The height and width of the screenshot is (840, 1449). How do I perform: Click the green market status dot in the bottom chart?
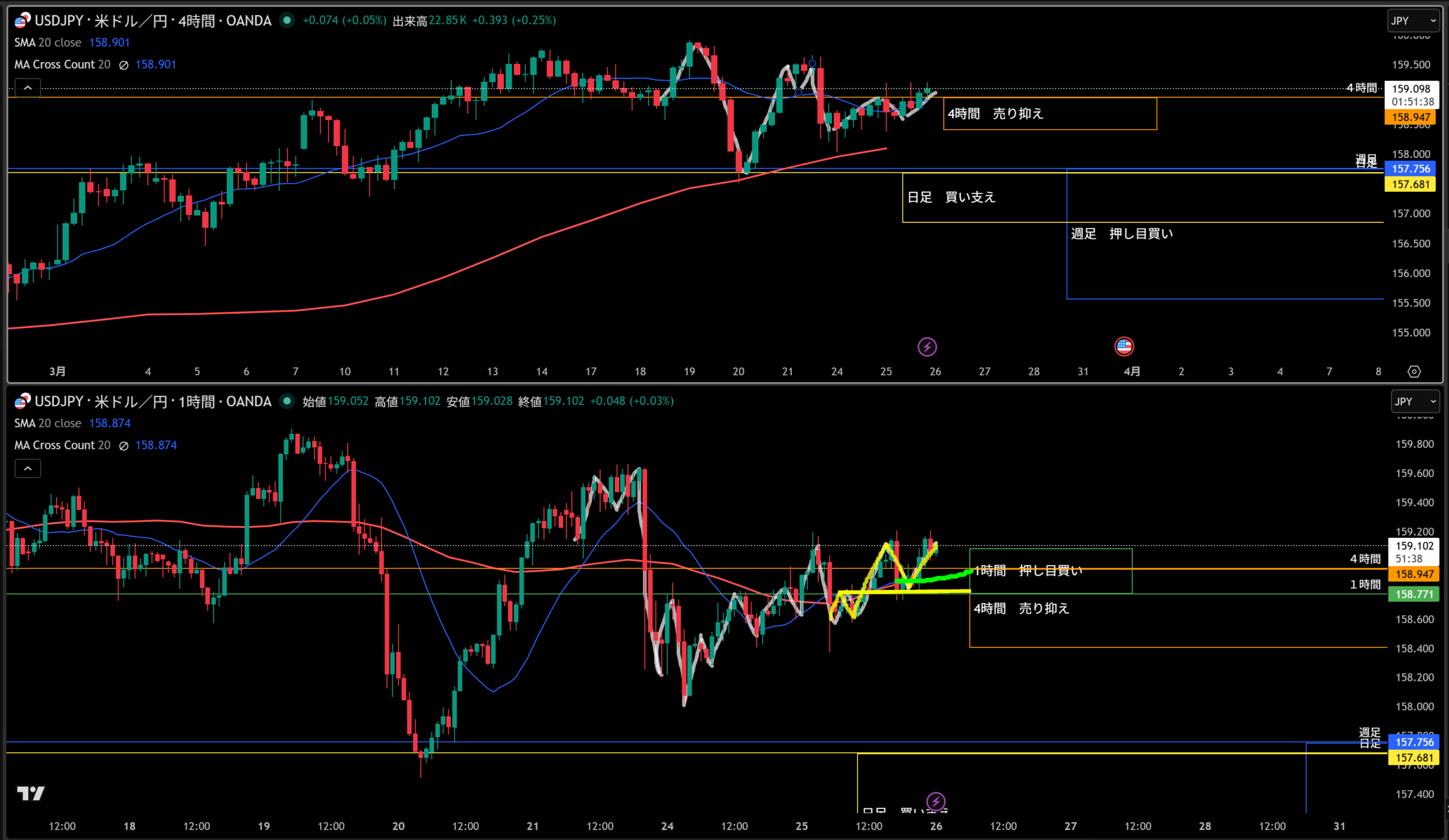coord(287,401)
